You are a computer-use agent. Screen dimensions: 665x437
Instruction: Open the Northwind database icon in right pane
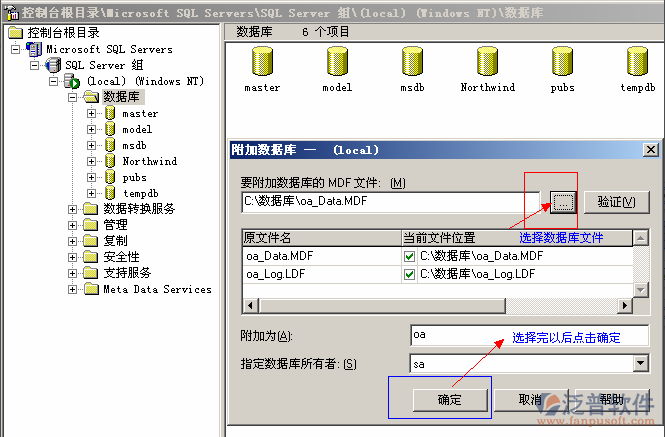[x=487, y=61]
